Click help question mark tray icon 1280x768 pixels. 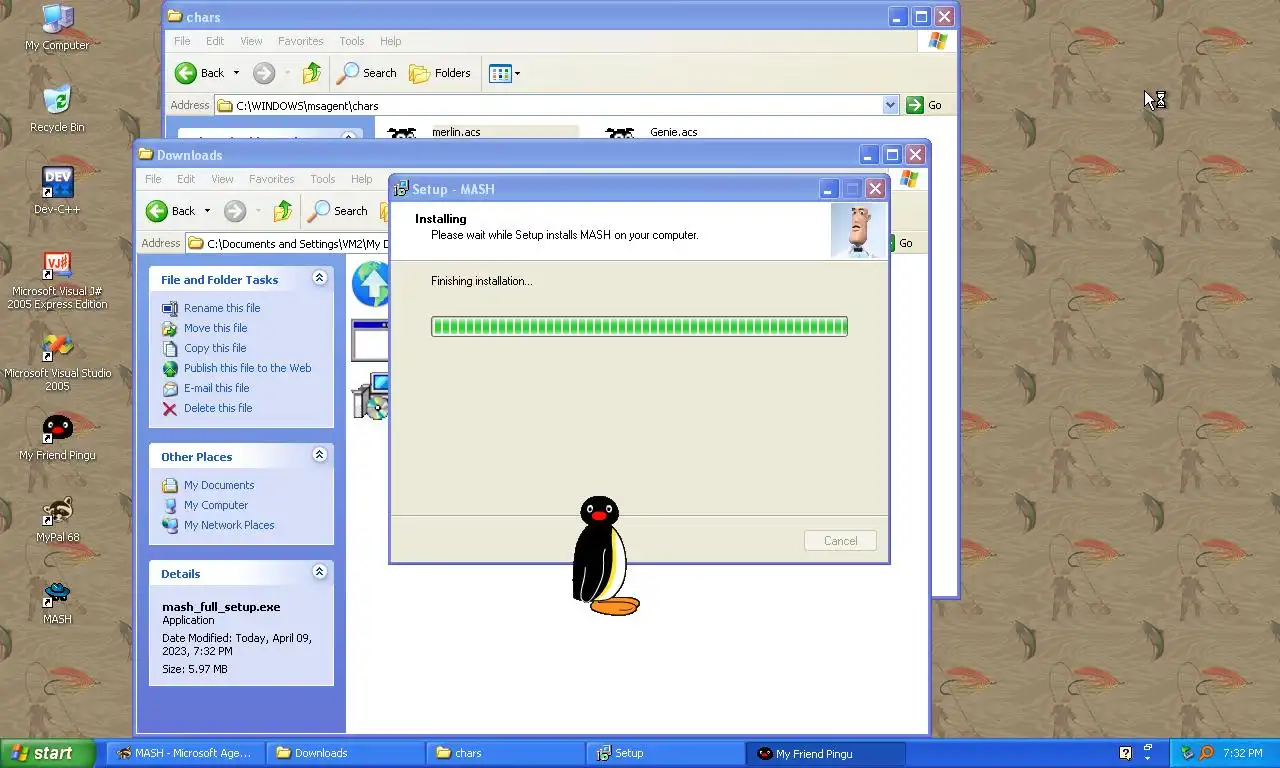click(1125, 753)
